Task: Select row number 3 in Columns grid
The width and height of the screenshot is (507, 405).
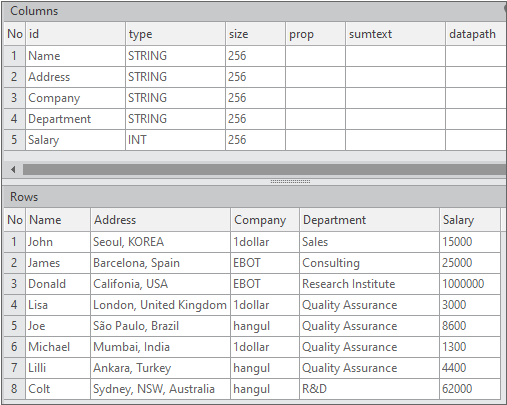Action: point(14,98)
